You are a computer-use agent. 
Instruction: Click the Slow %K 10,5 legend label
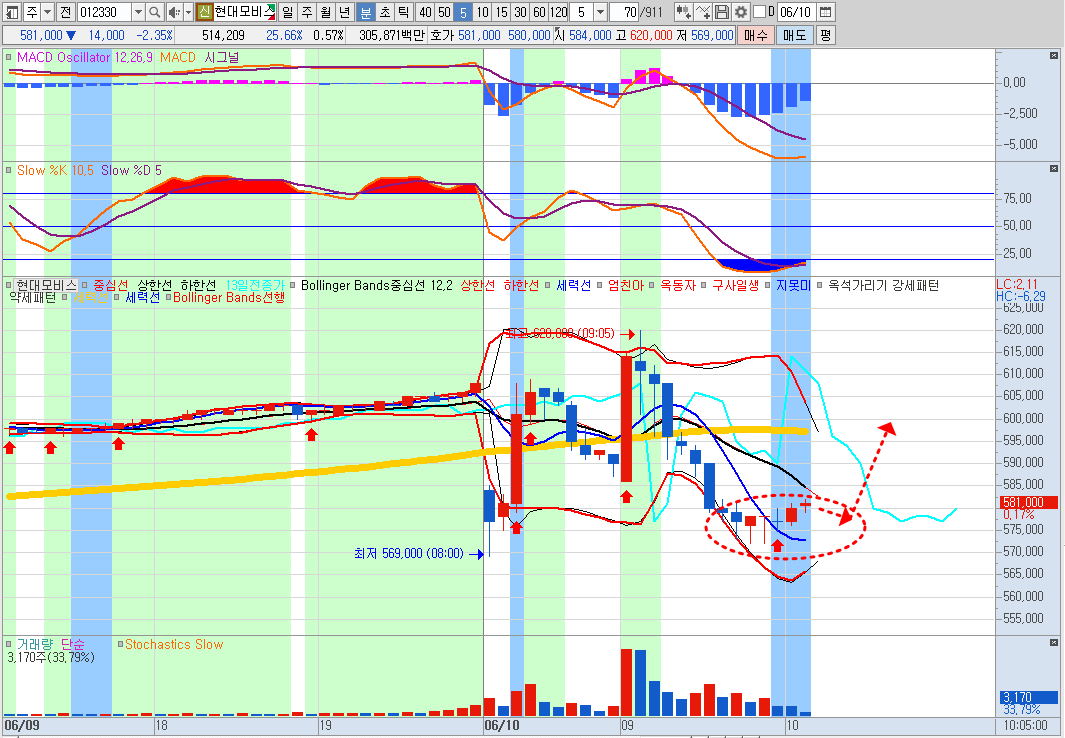pos(55,170)
